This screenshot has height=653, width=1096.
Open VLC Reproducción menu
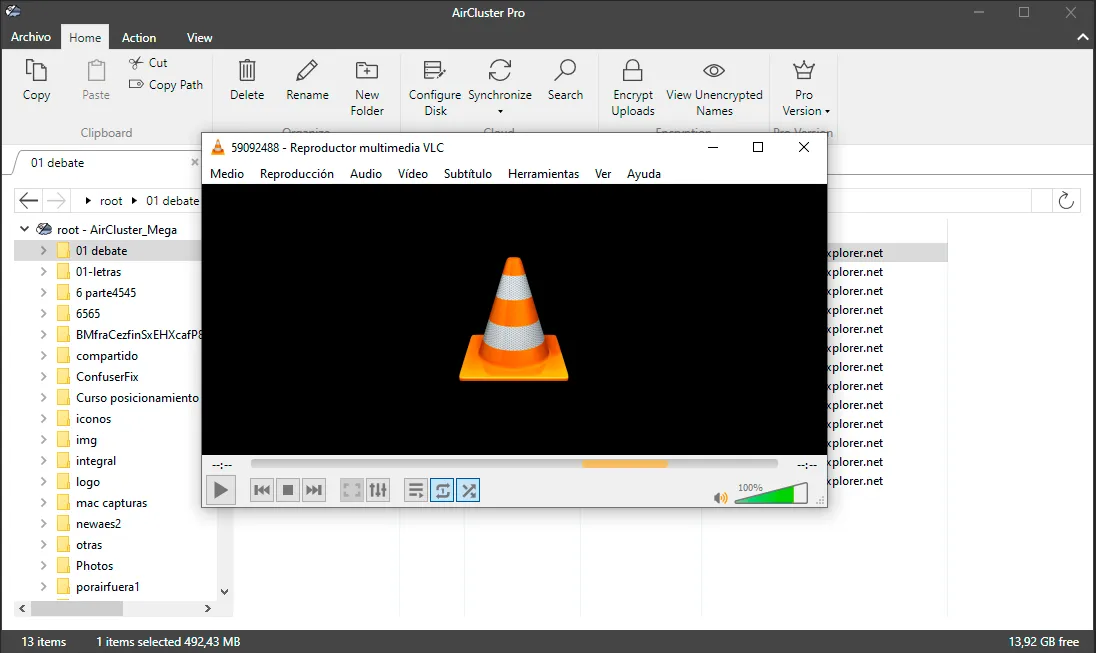[x=297, y=174]
